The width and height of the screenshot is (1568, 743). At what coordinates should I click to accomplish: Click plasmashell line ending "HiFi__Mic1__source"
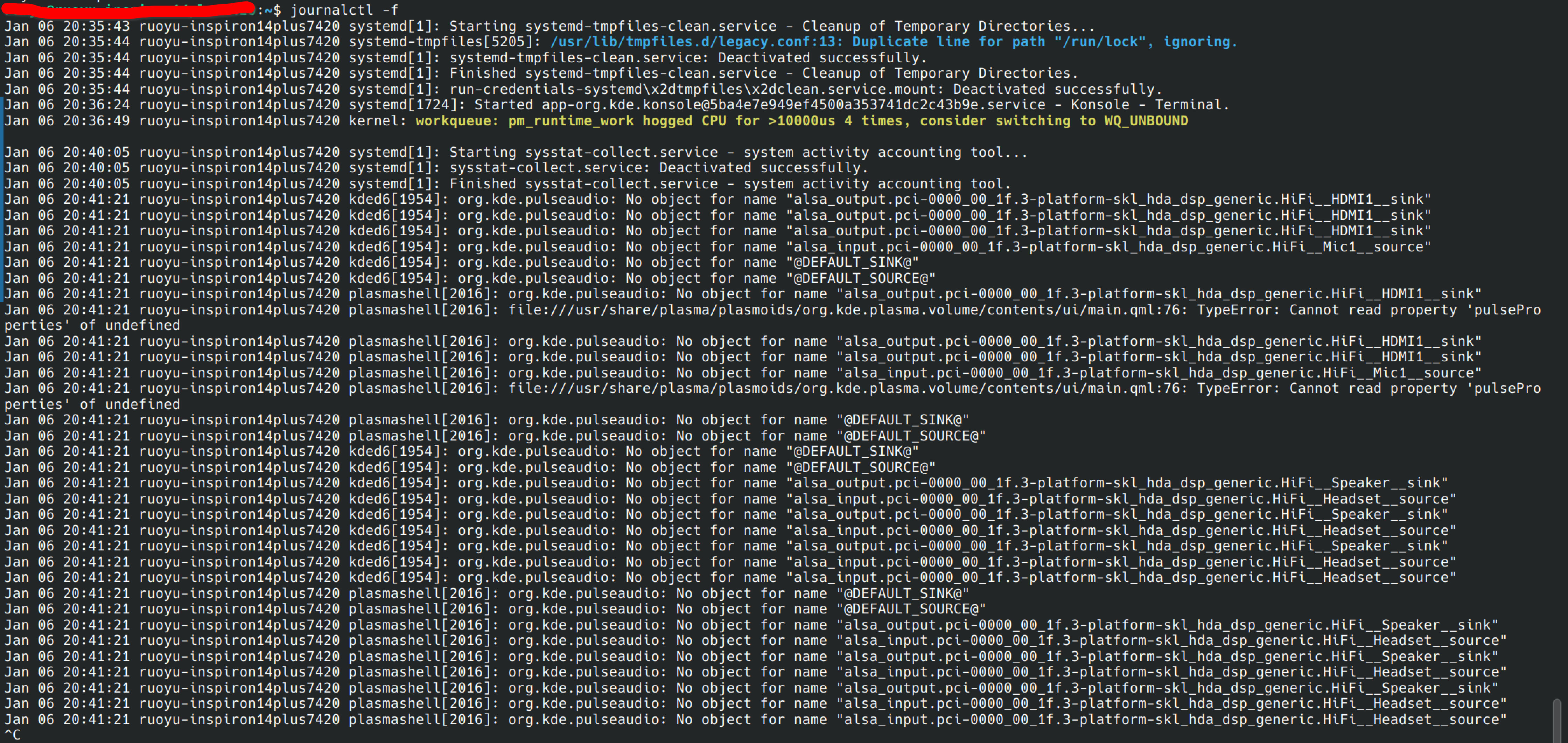coord(743,373)
